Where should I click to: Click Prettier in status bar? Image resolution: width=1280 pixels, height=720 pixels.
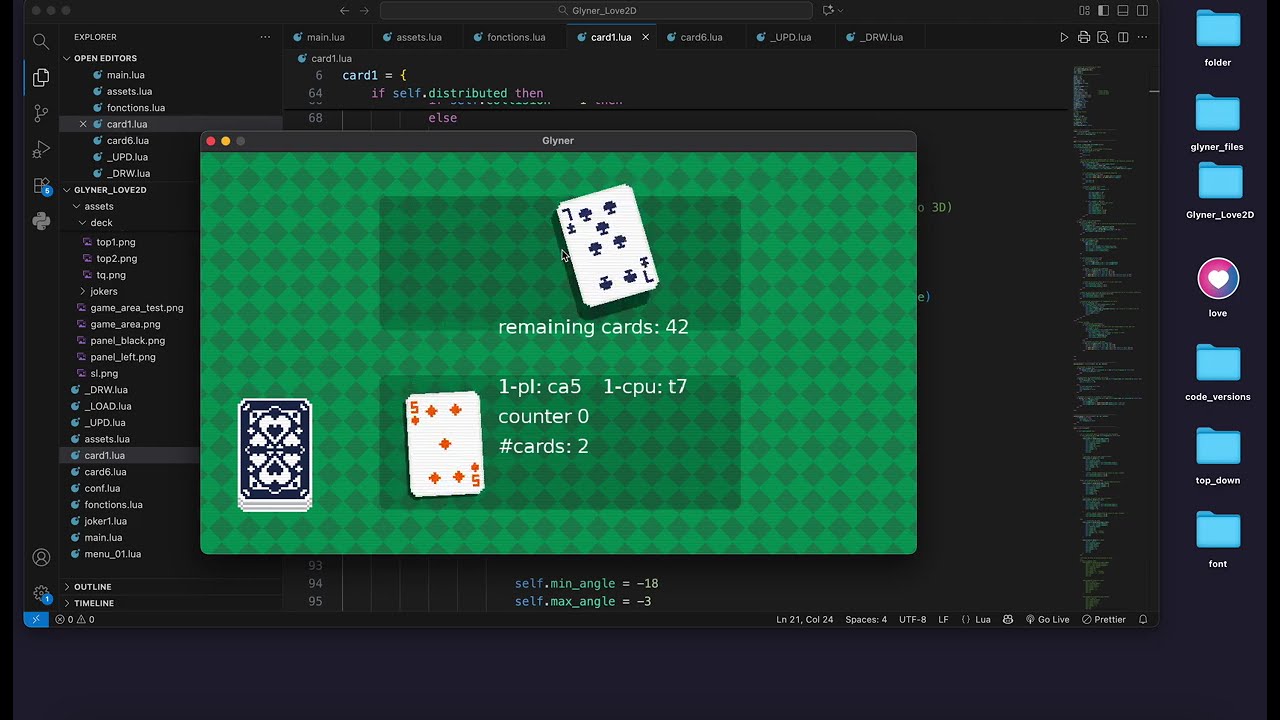[1103, 619]
